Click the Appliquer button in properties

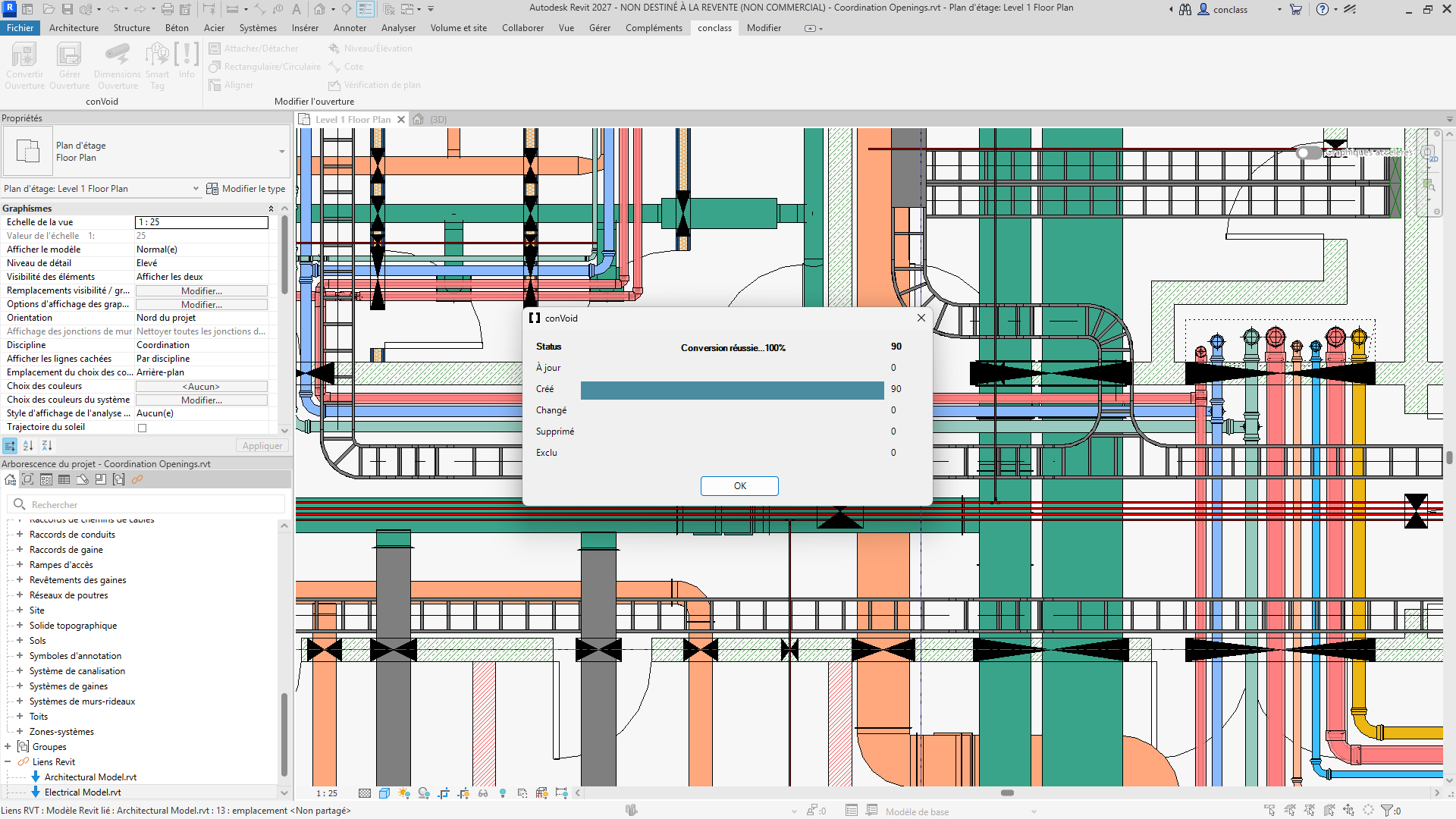click(262, 446)
